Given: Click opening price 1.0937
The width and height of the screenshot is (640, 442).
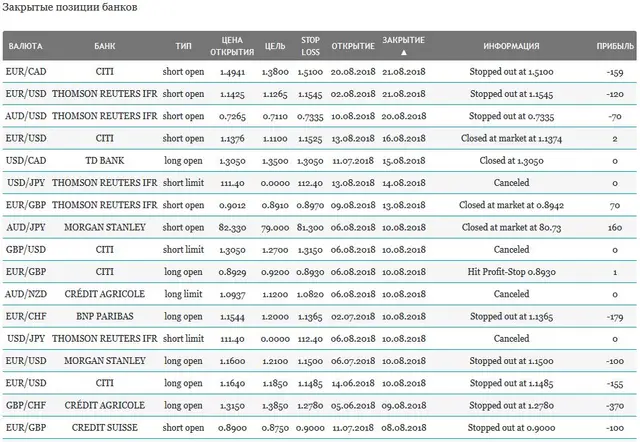Looking at the screenshot, I should (x=232, y=294).
